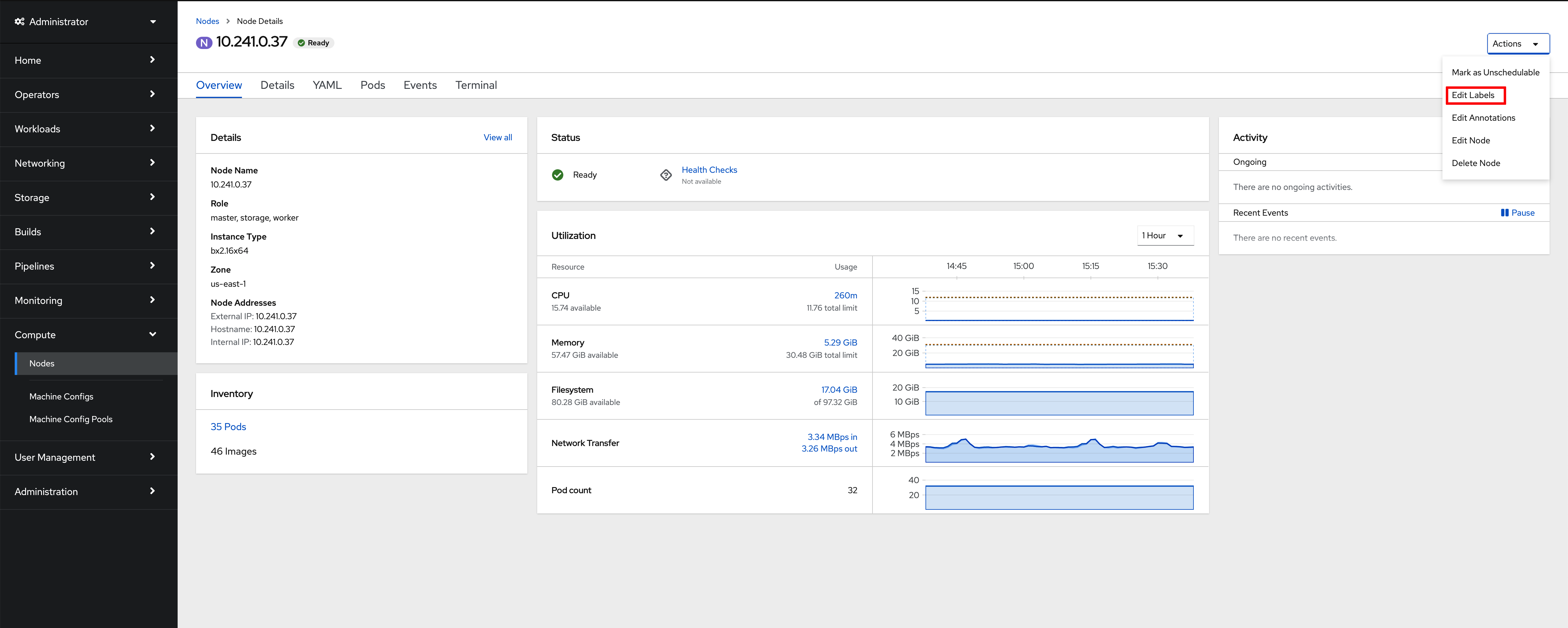Viewport: 1568px width, 628px height.
Task: Switch to the Overview tab
Action: click(x=219, y=85)
